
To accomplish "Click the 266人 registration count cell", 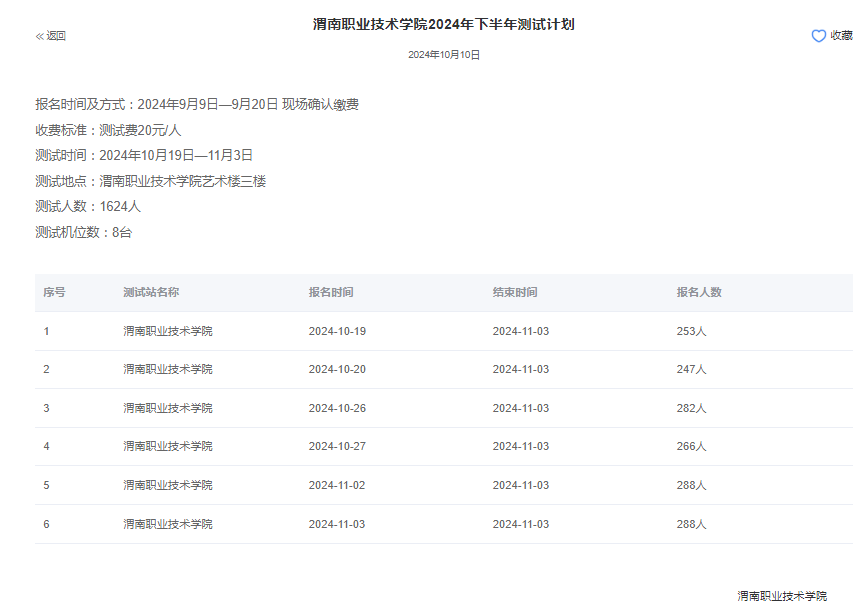I will tap(691, 447).
